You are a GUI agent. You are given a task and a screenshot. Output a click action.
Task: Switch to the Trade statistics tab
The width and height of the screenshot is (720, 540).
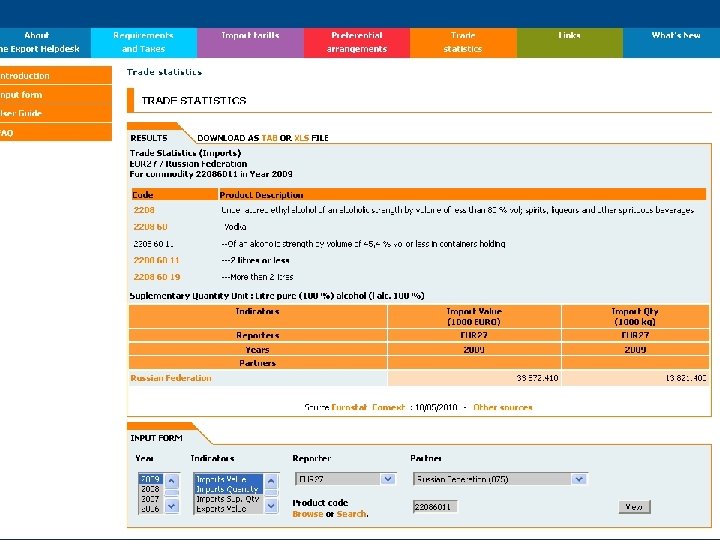463,42
